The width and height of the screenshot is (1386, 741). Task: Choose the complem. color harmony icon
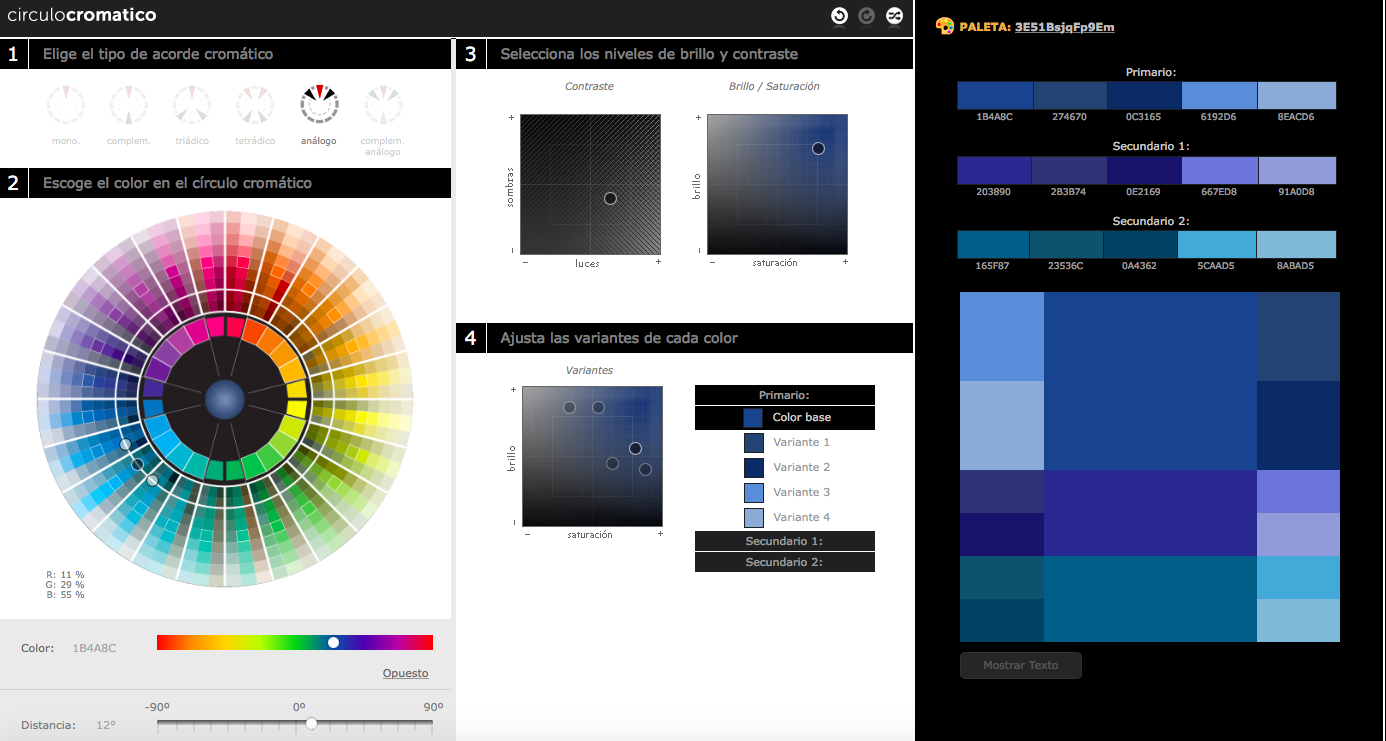point(129,104)
